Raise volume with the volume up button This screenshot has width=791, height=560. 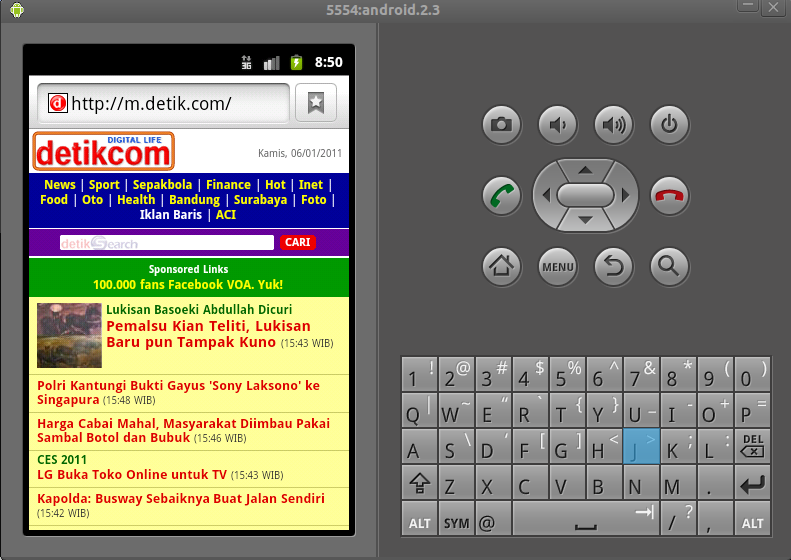pos(613,124)
